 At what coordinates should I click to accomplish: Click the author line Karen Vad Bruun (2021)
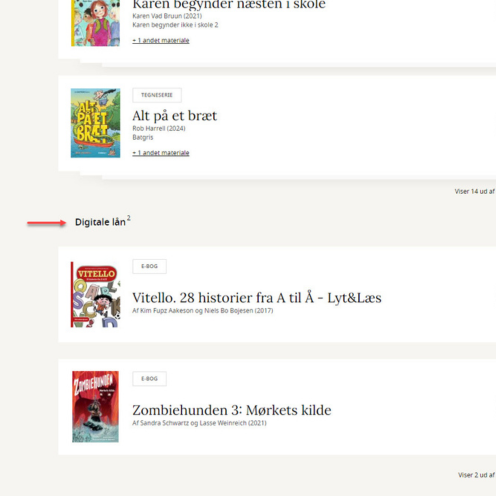tap(167, 16)
